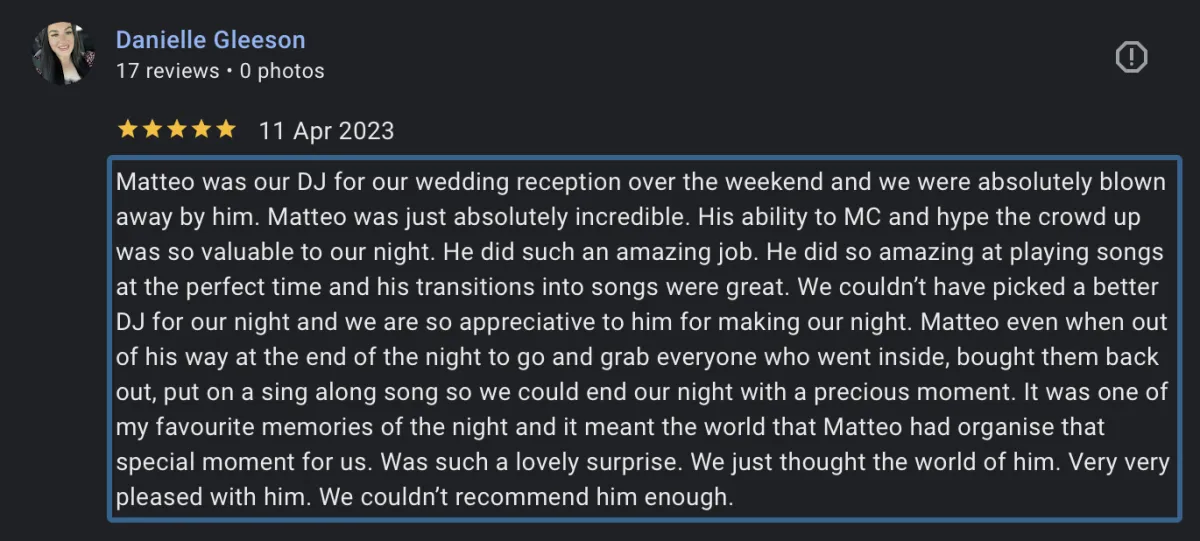This screenshot has width=1200, height=541.
Task: Click the review date 11 Apr 2023
Action: (x=326, y=131)
